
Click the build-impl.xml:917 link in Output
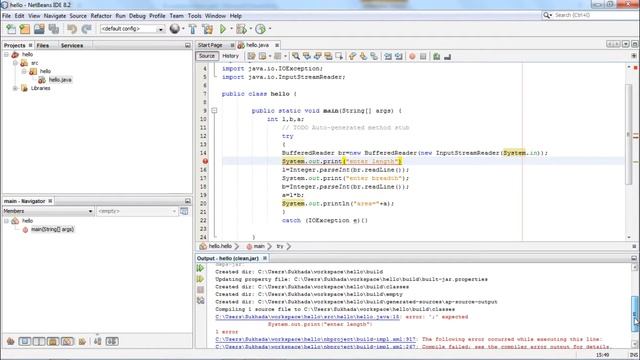click(315, 339)
